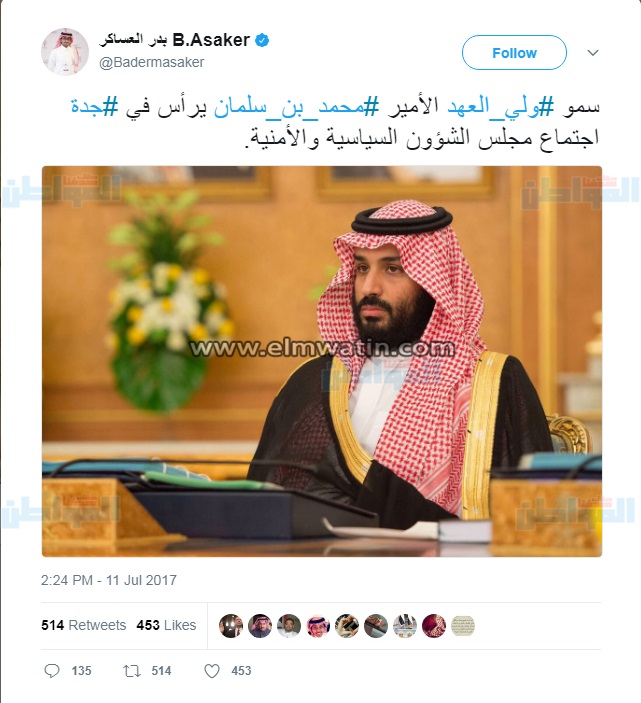View the 514 Retweets list
This screenshot has width=641, height=703.
[83, 625]
